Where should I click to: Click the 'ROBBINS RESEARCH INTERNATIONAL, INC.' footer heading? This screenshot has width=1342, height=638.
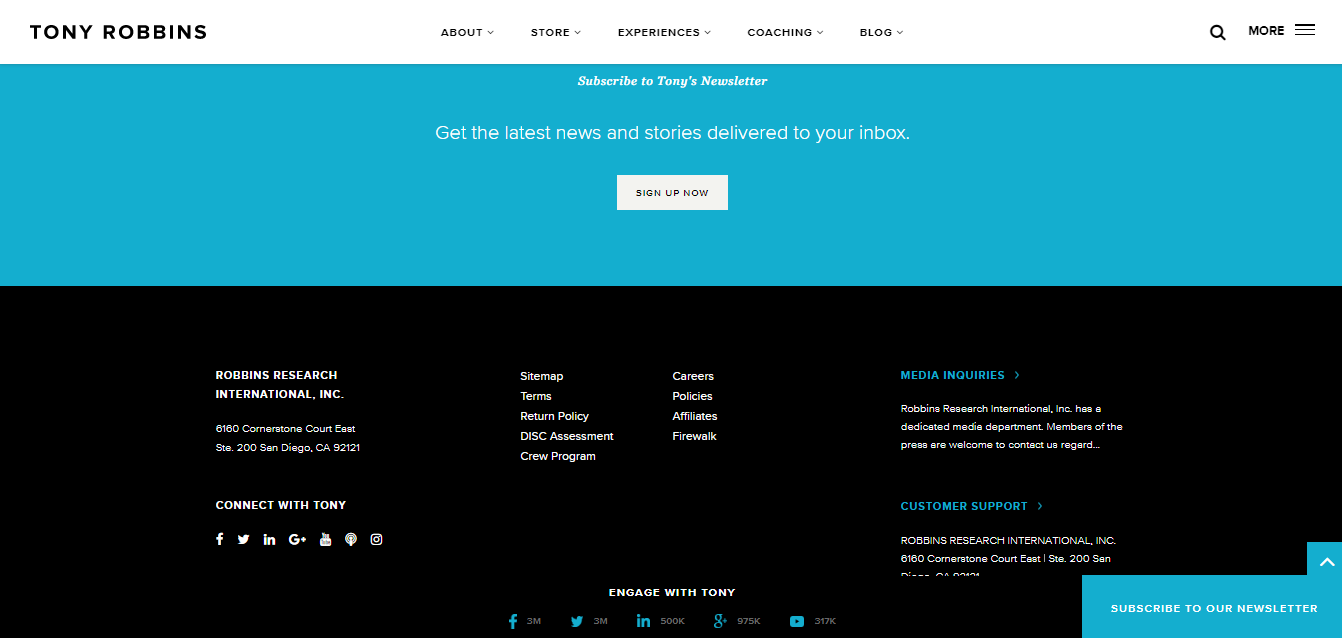(279, 384)
